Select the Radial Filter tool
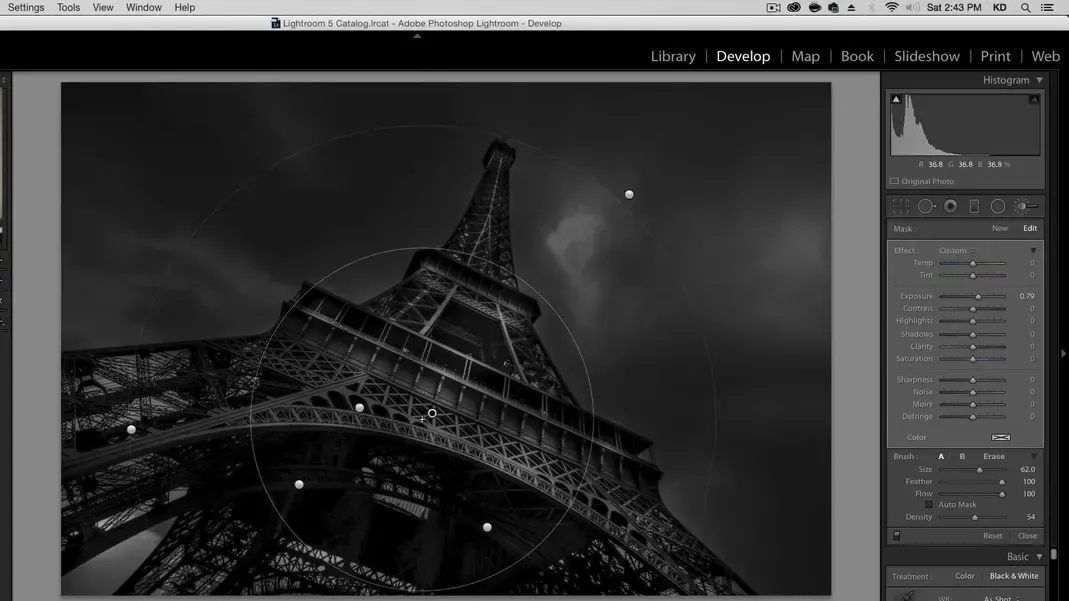Screen dimensions: 1069x601 point(998,206)
